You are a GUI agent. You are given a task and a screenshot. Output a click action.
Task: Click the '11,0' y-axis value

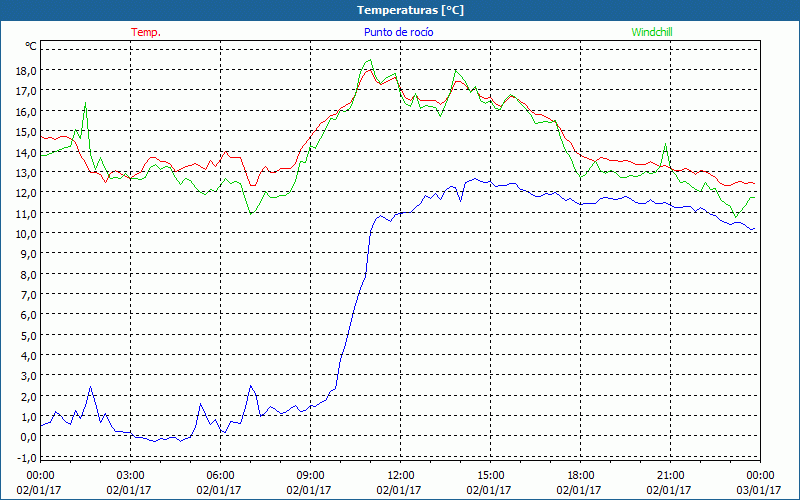click(27, 213)
